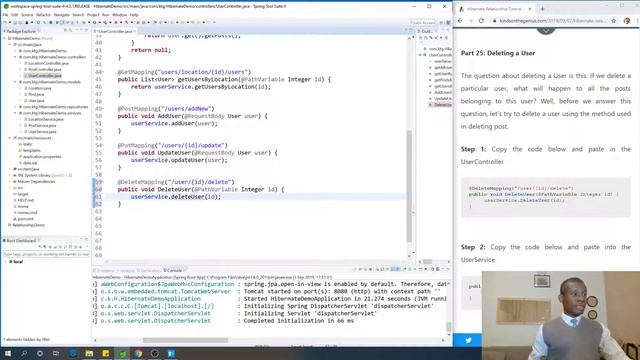Collapse the controllers package node

pyautogui.click(x=15, y=57)
